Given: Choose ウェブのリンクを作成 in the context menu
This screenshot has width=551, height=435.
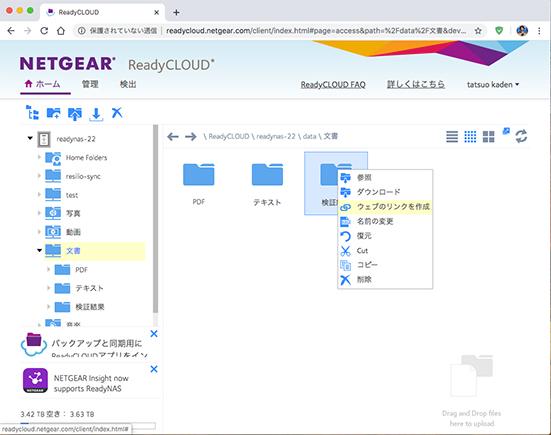Looking at the screenshot, I should (385, 207).
